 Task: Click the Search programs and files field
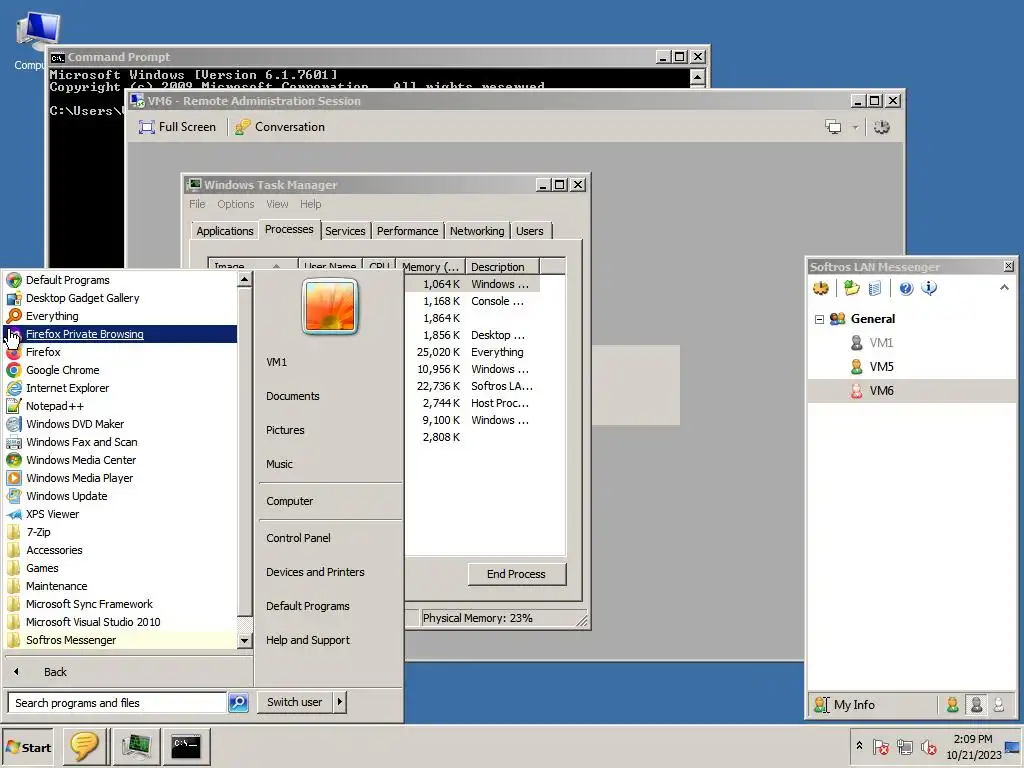[x=118, y=703]
